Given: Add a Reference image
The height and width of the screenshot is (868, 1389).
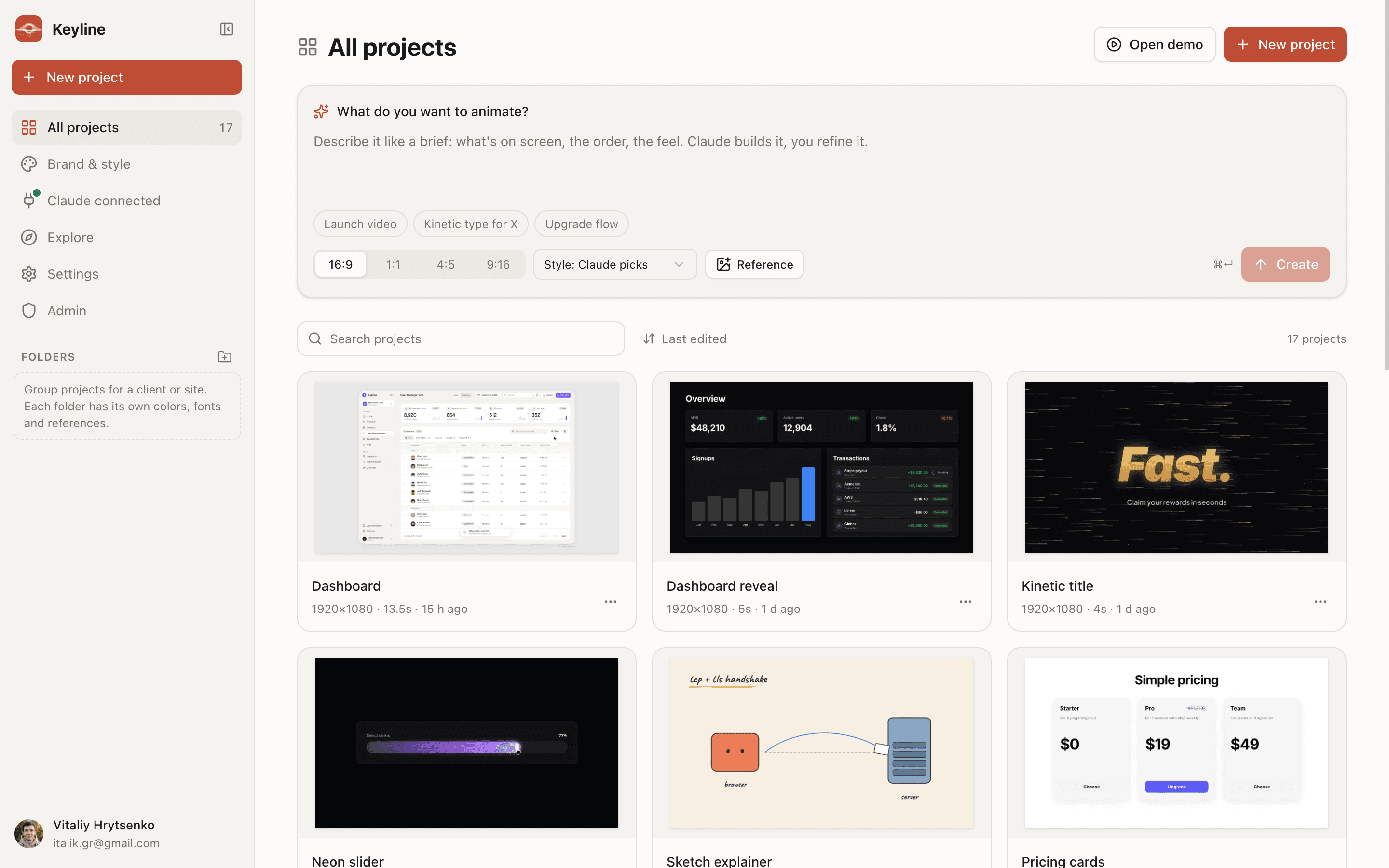Looking at the screenshot, I should 754,264.
